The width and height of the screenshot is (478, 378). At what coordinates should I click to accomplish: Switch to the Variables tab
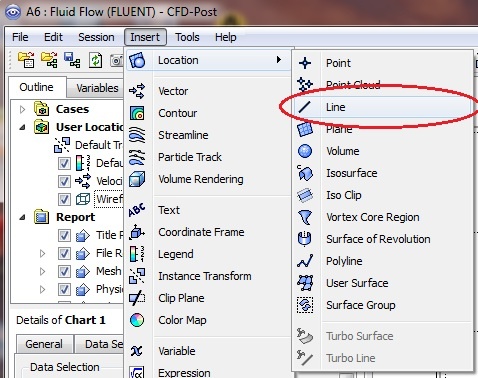pos(97,88)
